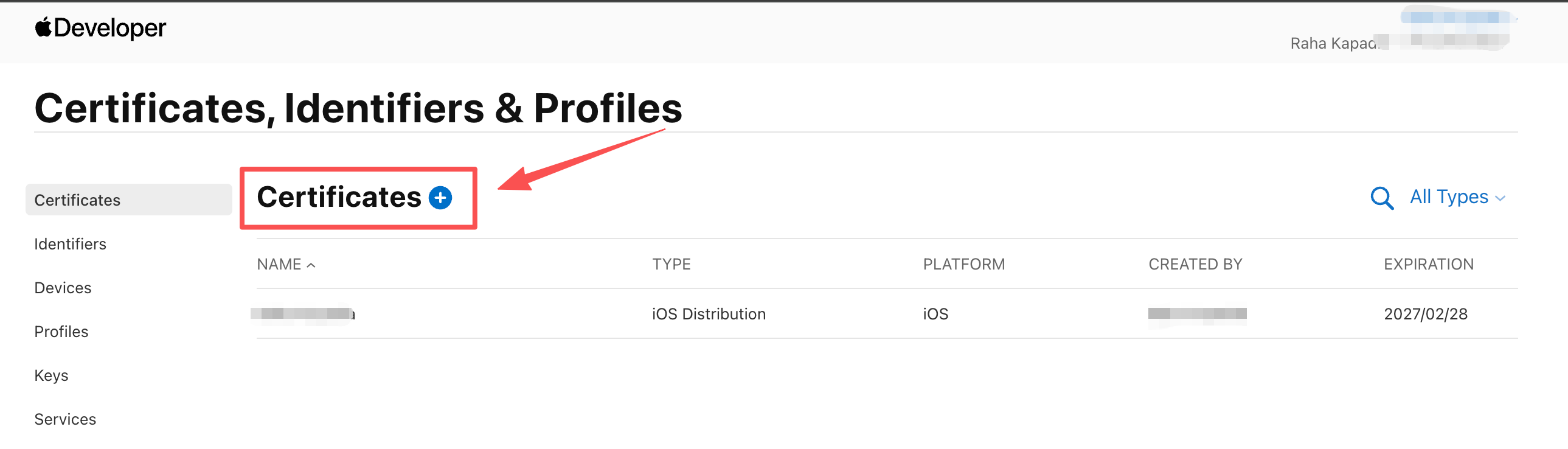Open the iOS Distribution certificate entry
This screenshot has height=449, width=1568.
click(x=709, y=314)
